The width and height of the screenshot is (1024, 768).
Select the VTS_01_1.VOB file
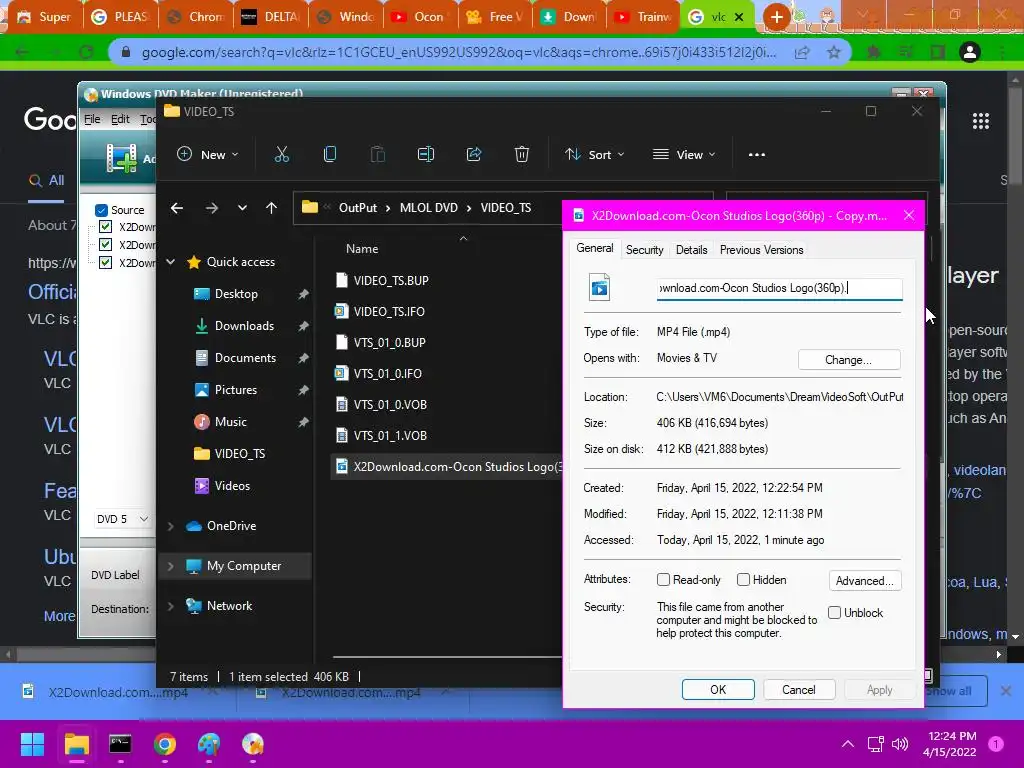[390, 436]
